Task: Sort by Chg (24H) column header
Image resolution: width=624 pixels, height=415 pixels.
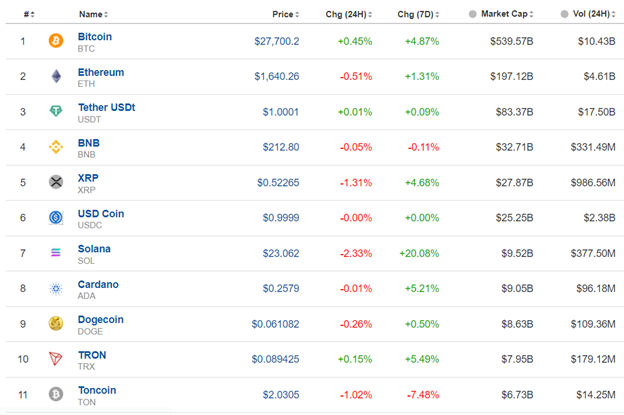Action: point(349,14)
